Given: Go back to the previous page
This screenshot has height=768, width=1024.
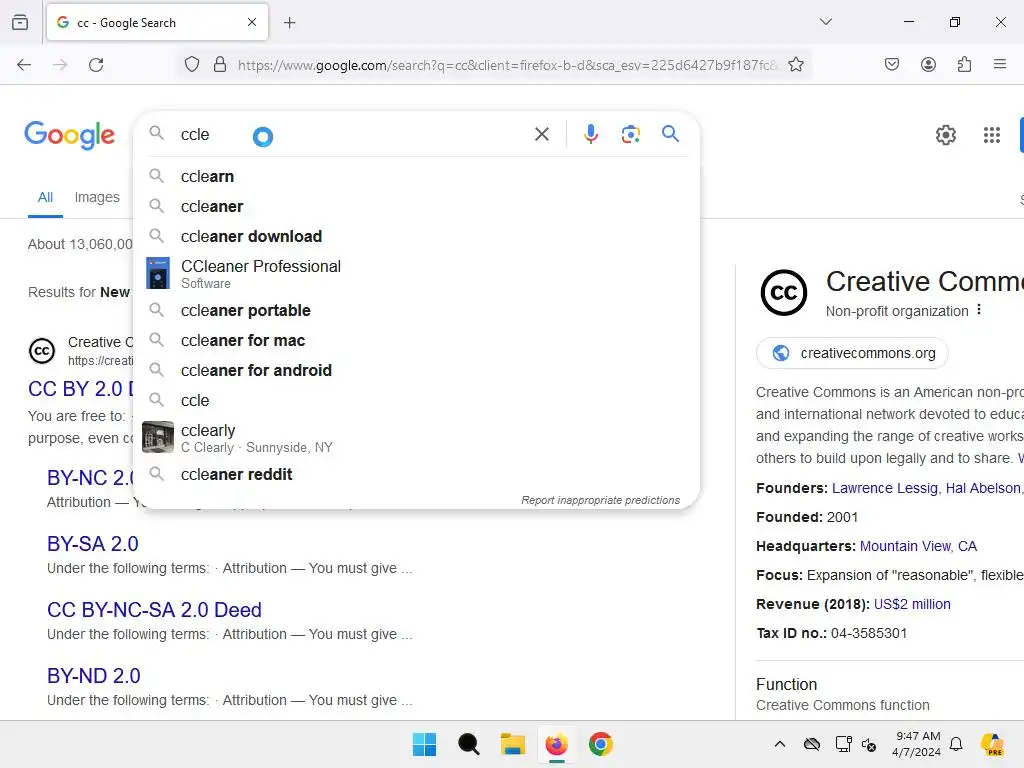Looking at the screenshot, I should [x=24, y=65].
